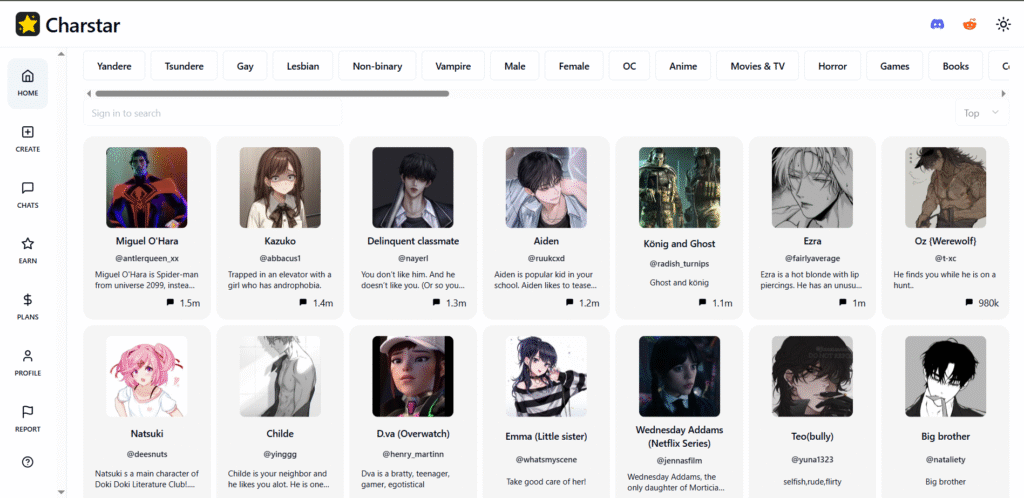Open Natsuki character avatar

point(147,377)
